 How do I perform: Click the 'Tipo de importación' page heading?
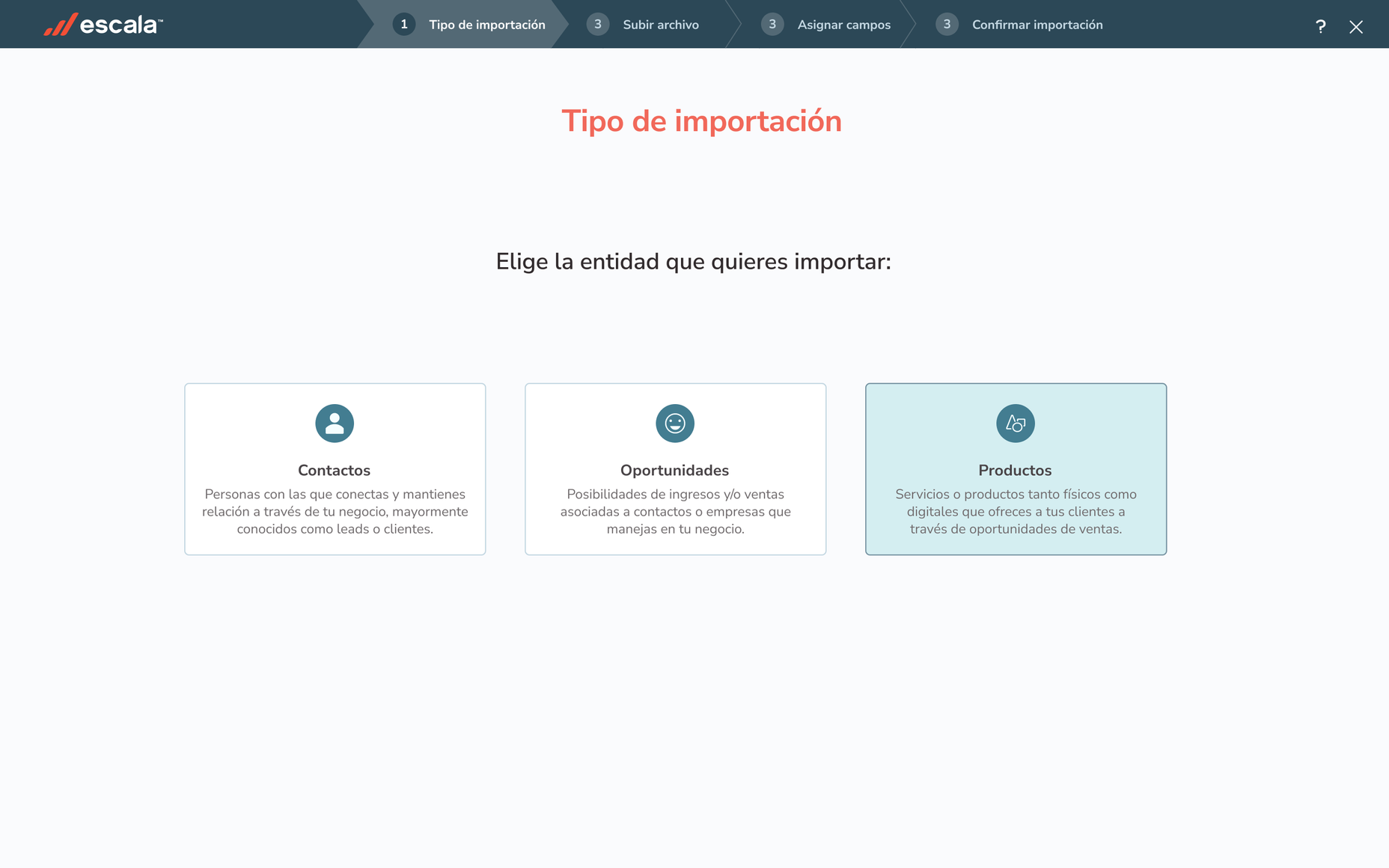[702, 121]
